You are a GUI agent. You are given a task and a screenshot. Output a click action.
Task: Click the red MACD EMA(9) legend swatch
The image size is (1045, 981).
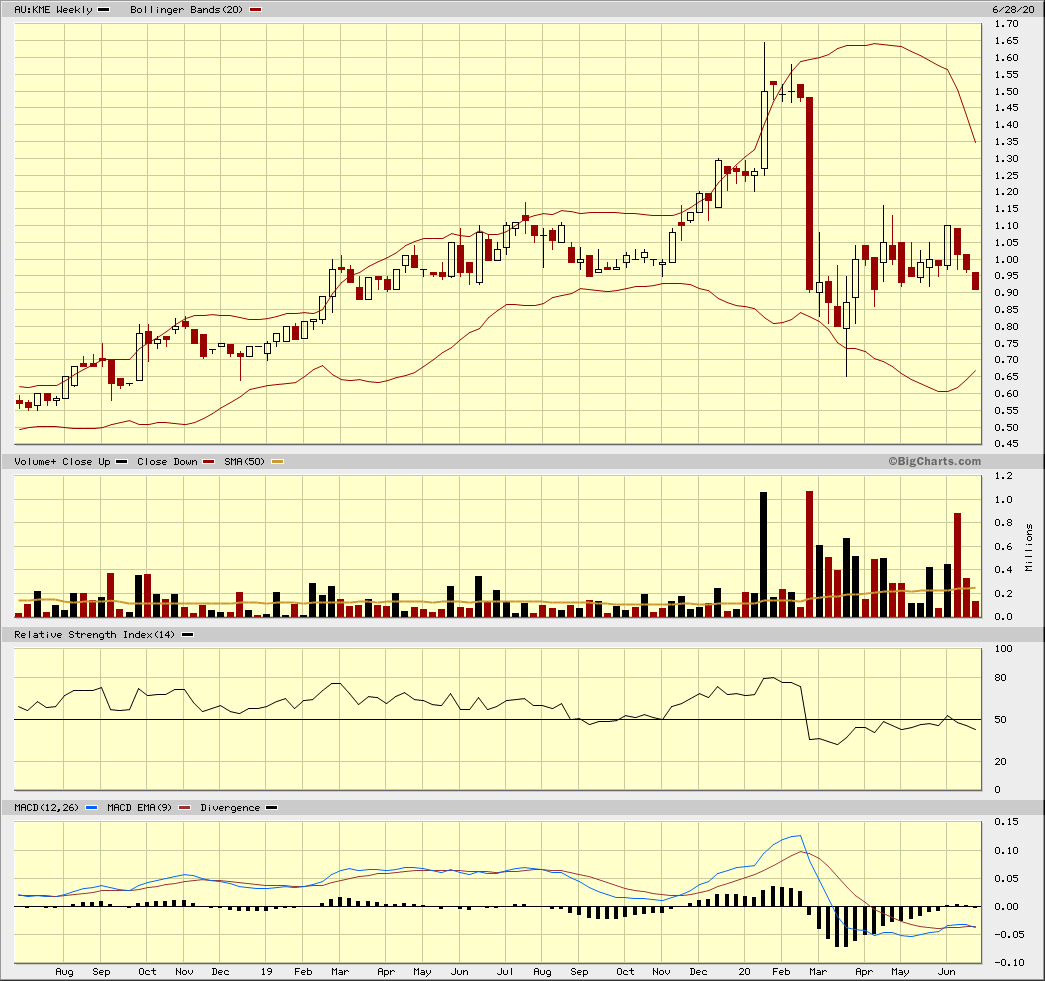coord(185,807)
